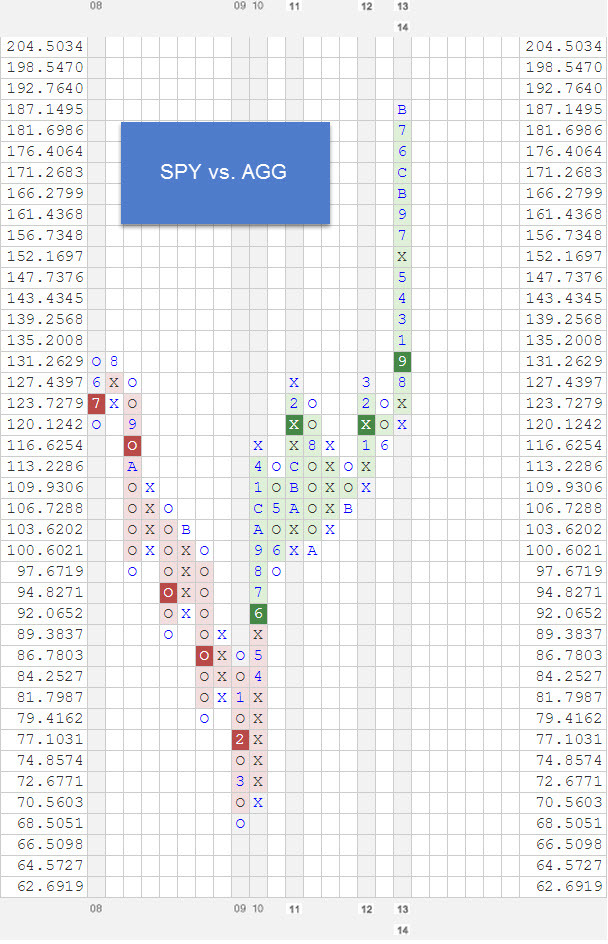Click right-axis price label 100.6021
This screenshot has width=608, height=944.
(564, 550)
